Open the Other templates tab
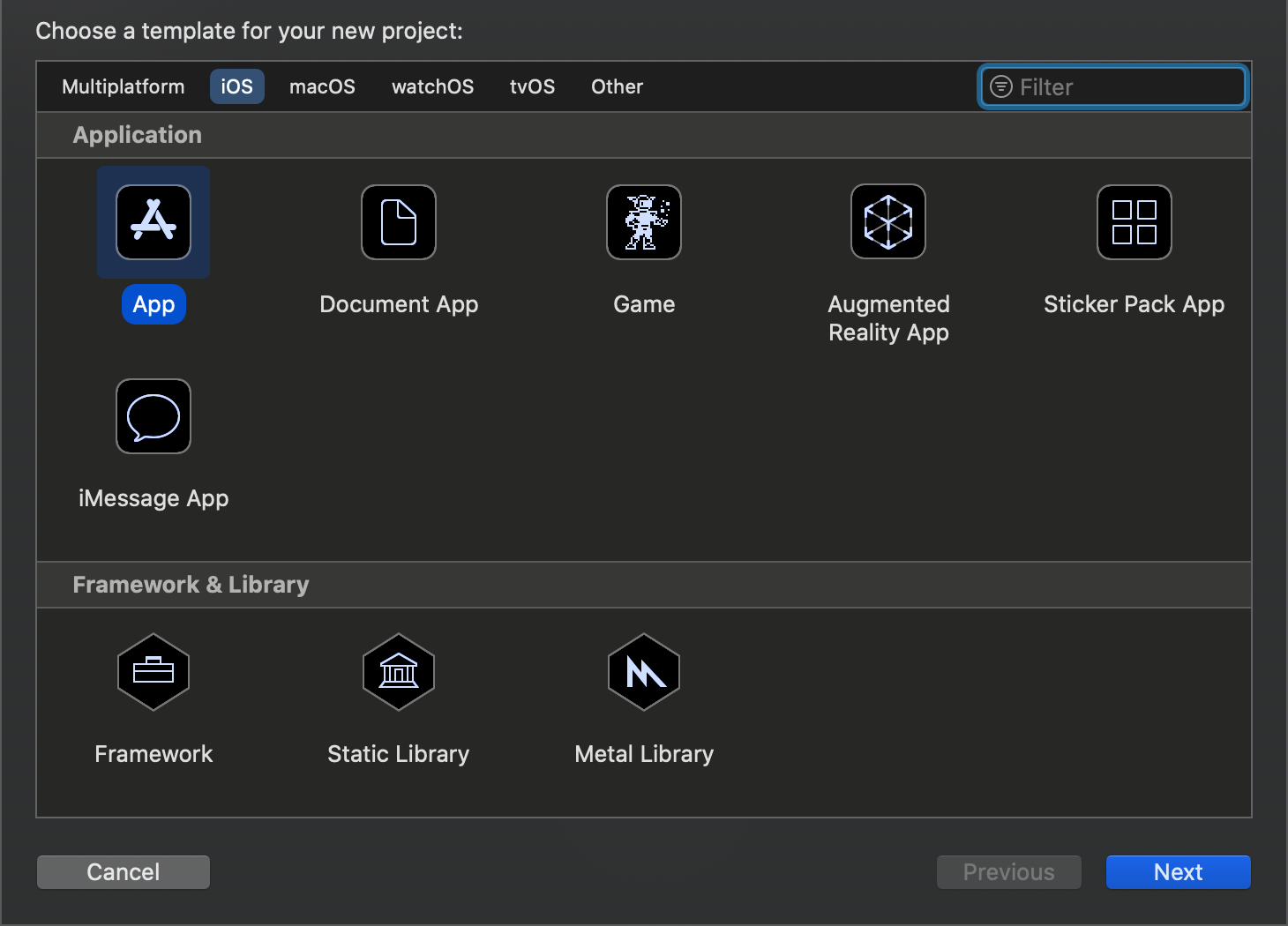This screenshot has height=926, width=1288. [x=618, y=86]
